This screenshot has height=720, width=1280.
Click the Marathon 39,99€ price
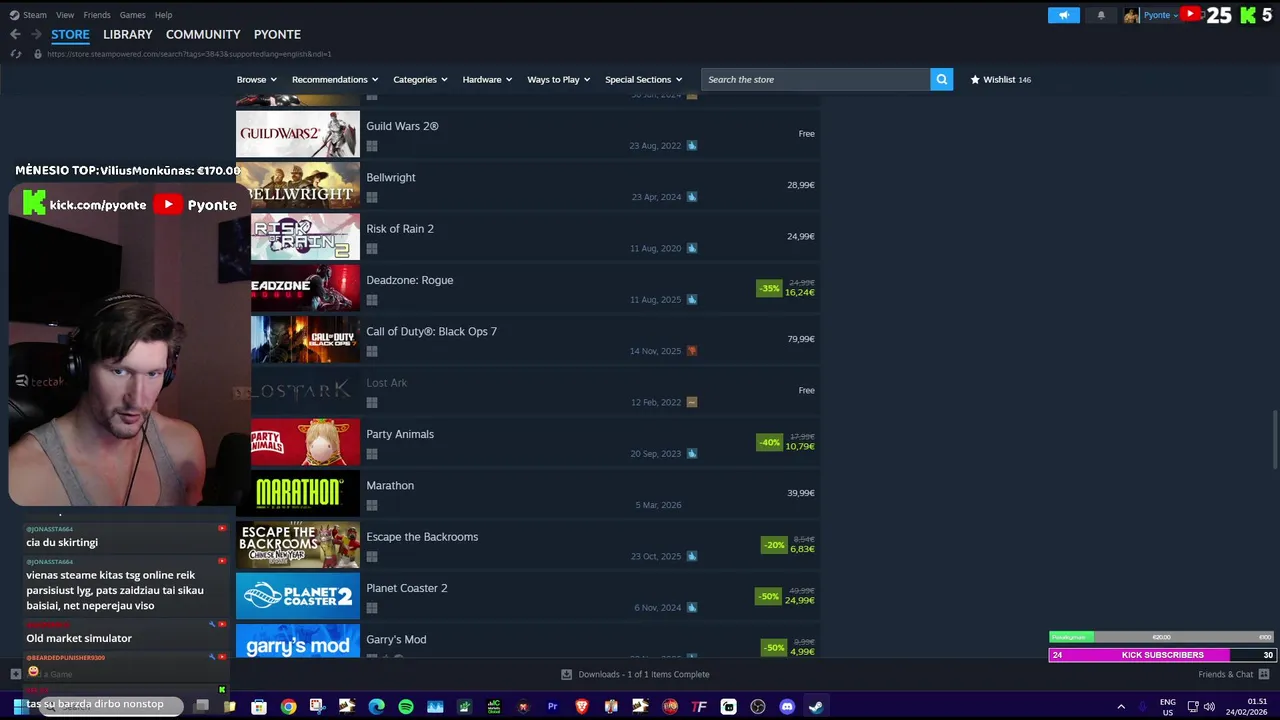coord(801,493)
